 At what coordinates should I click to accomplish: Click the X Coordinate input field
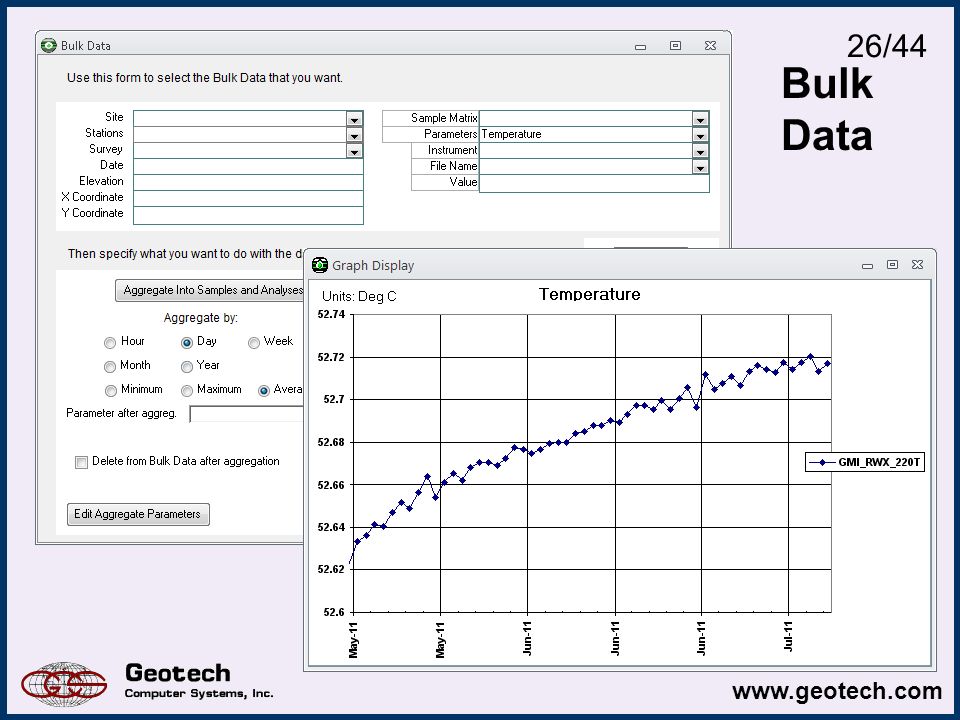point(248,198)
